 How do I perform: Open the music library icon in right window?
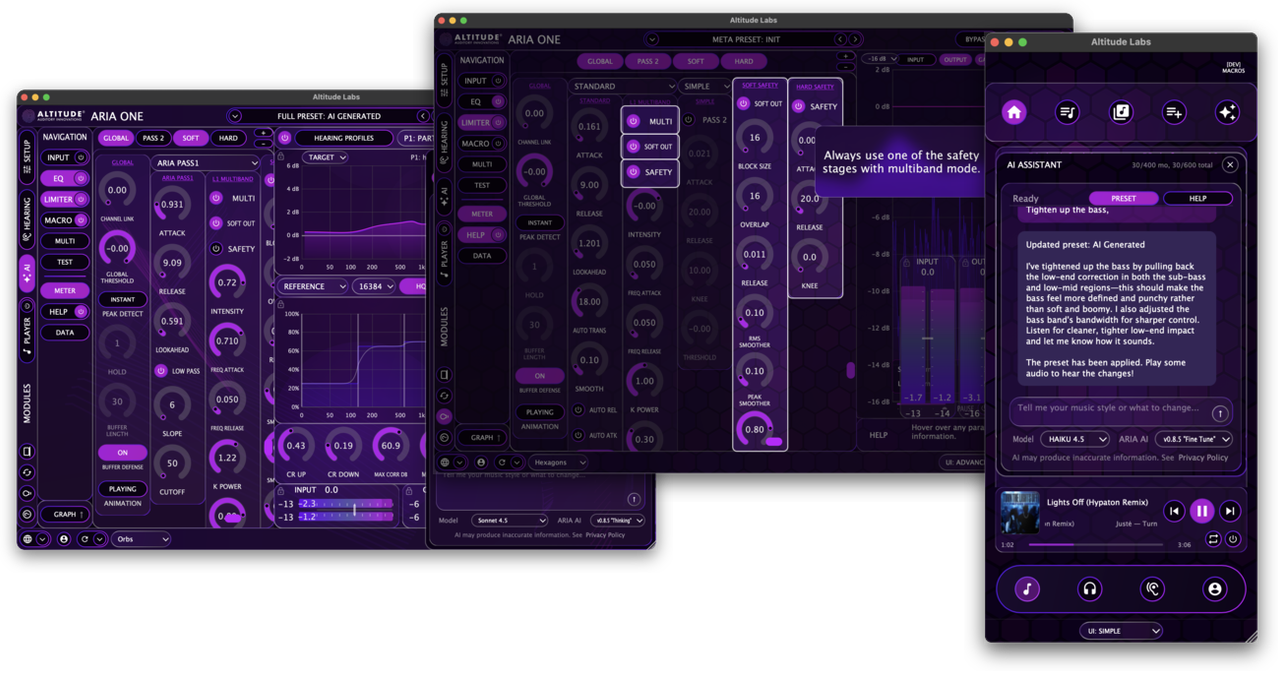tap(1120, 112)
